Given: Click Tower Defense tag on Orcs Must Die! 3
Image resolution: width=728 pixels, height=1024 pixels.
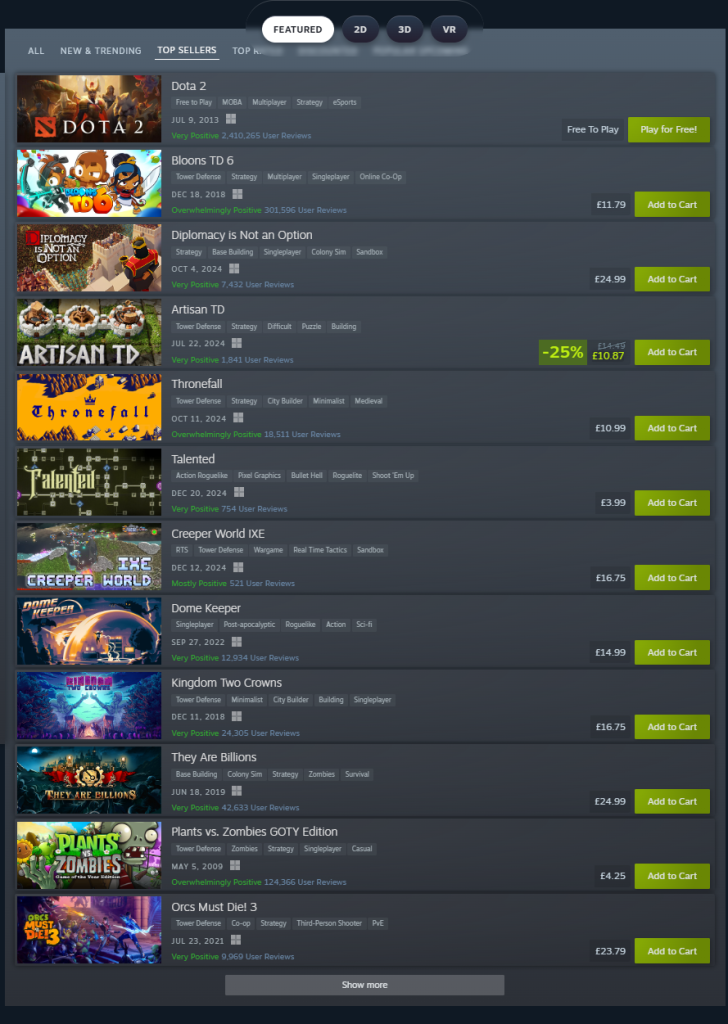Looking at the screenshot, I should pos(198,923).
